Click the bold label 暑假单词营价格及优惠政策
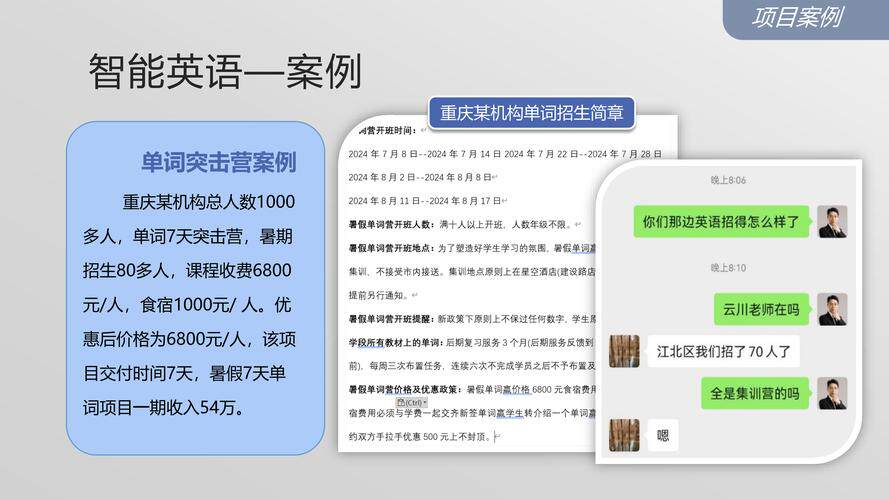 (405, 389)
